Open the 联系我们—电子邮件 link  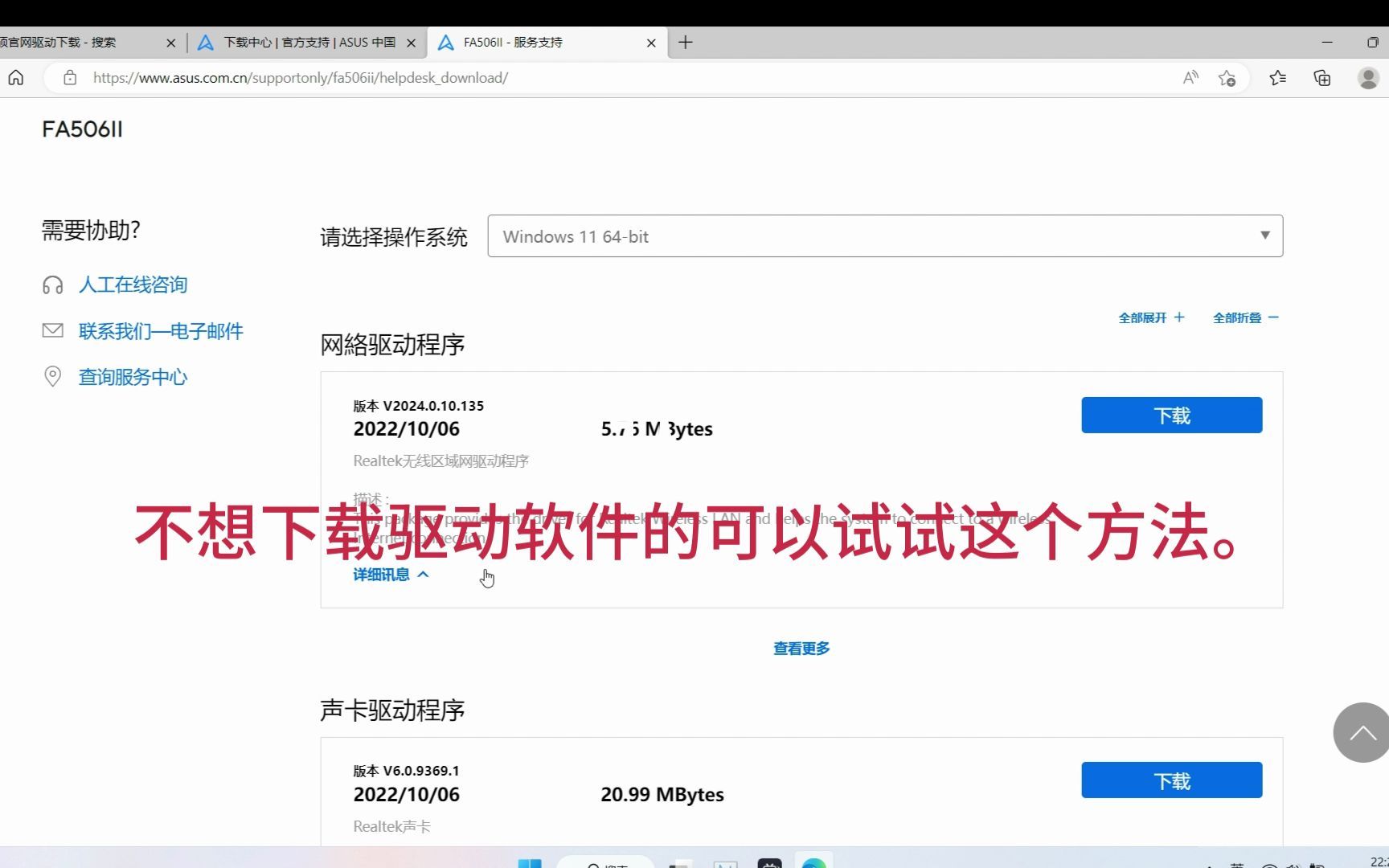(x=161, y=331)
